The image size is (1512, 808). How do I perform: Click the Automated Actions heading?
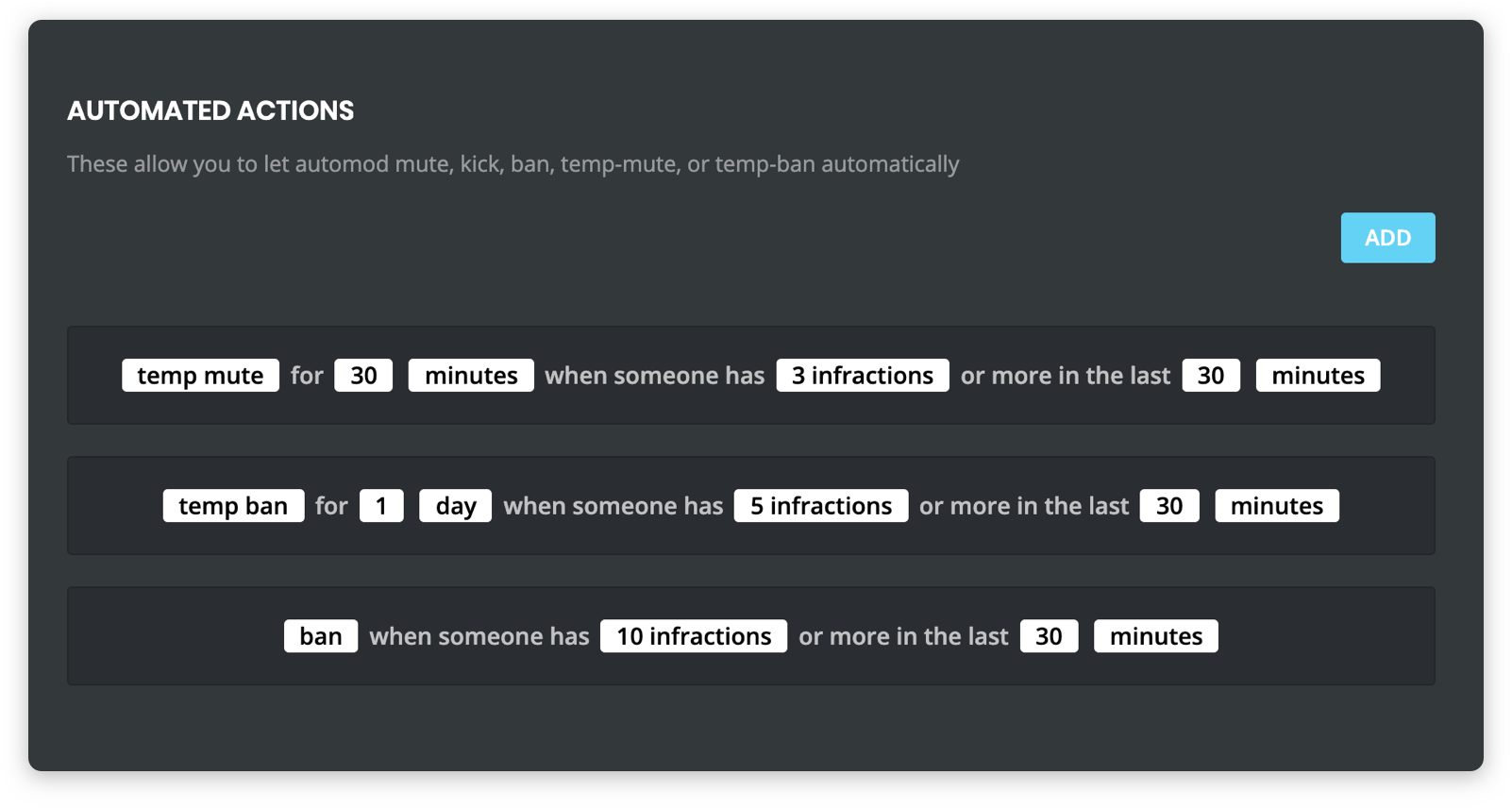(x=210, y=111)
